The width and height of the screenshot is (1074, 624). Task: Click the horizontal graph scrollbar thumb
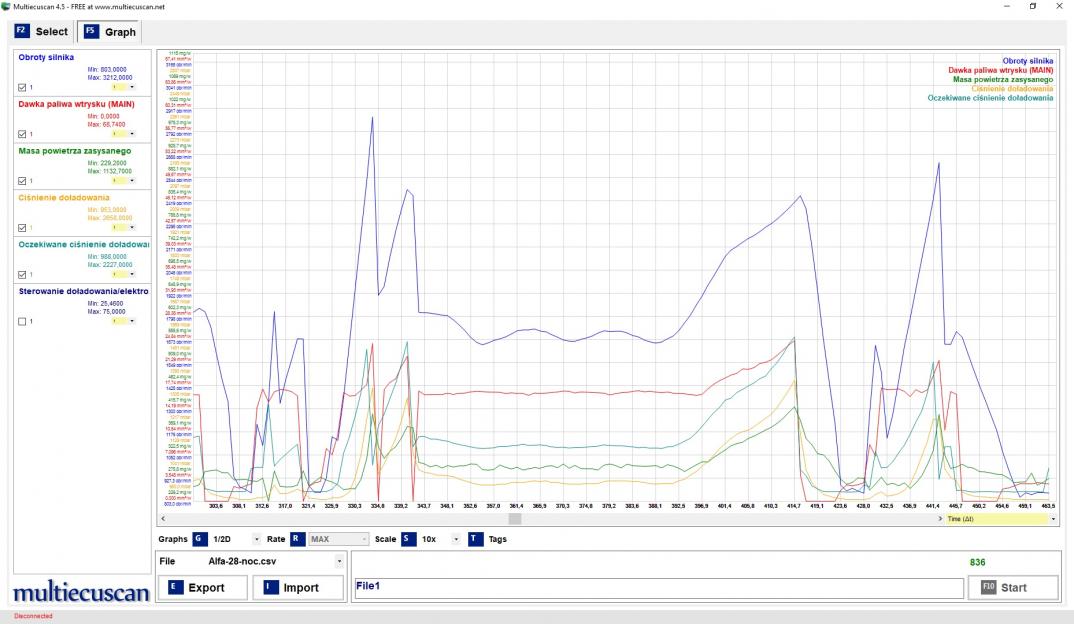coord(515,519)
